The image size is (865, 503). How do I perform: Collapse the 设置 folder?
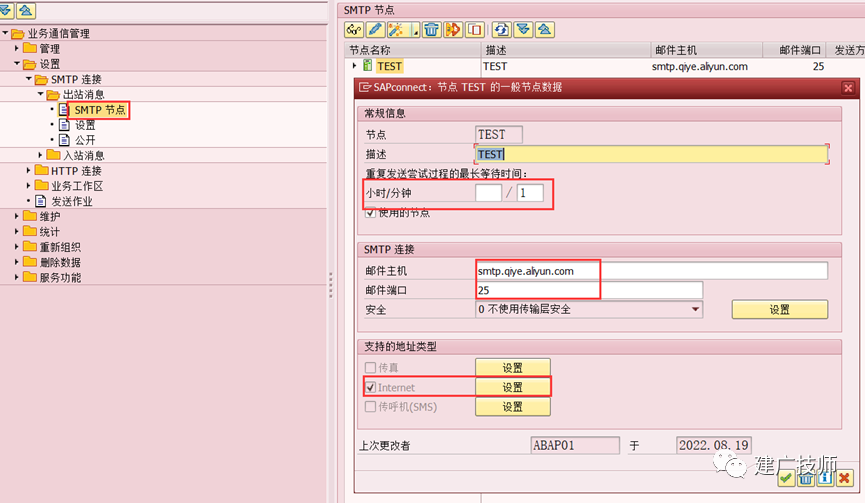point(17,63)
